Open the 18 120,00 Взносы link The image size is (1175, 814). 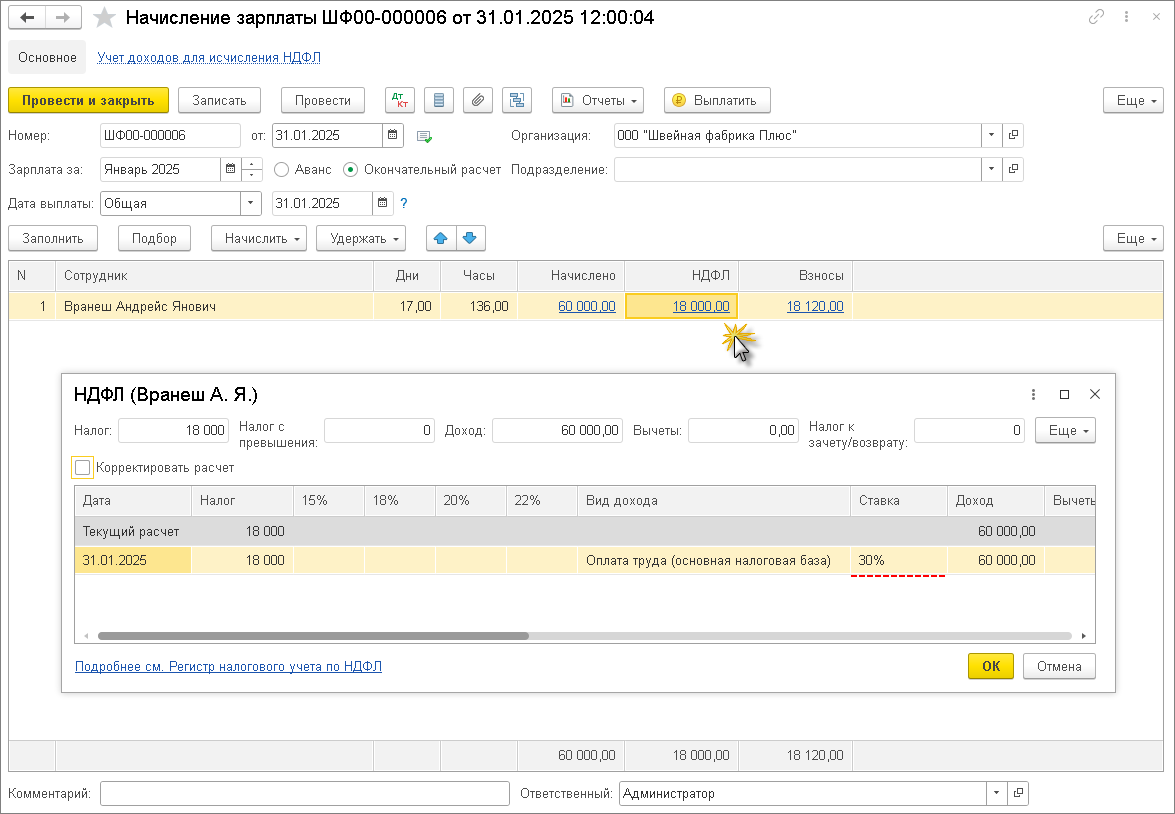815,307
